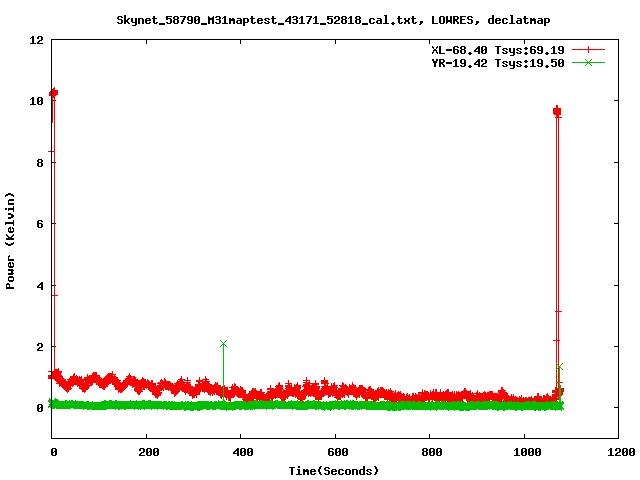The width and height of the screenshot is (640, 480).
Task: Click the x-axis tick label 800
Action: coord(432,452)
